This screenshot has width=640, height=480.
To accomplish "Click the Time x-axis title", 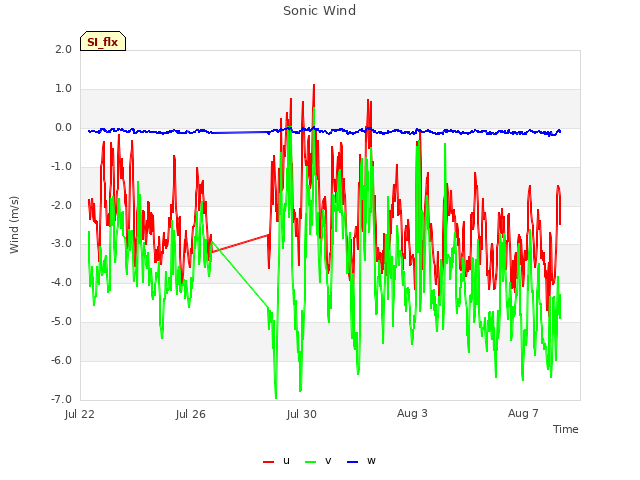I will tap(565, 429).
